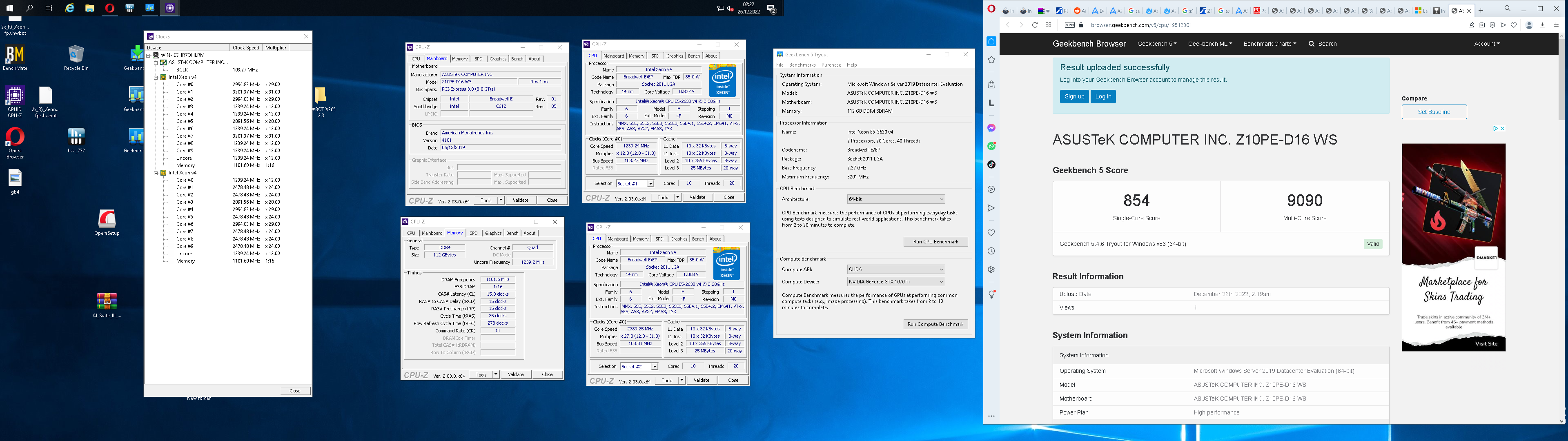Open Internet Explorer from taskbar
Viewport: 1568px width, 441px height.
pyautogui.click(x=70, y=9)
